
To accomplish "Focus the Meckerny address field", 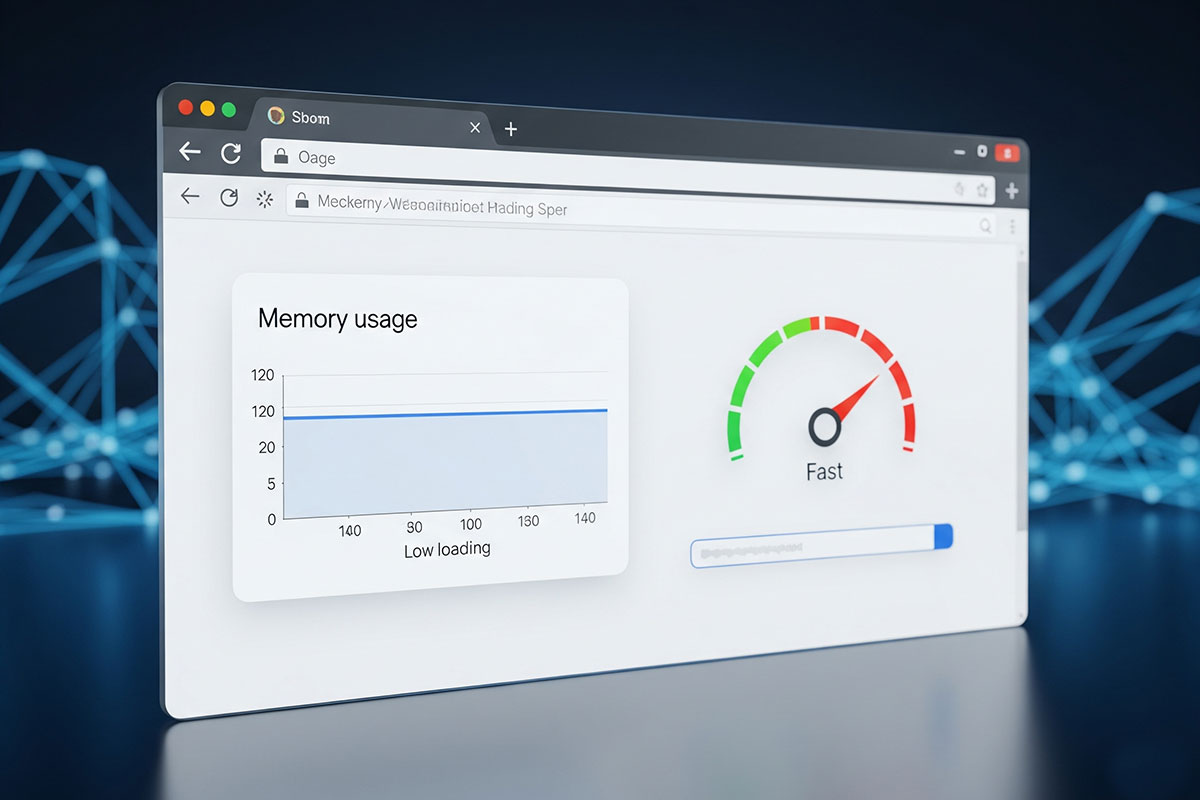I will 643,212.
